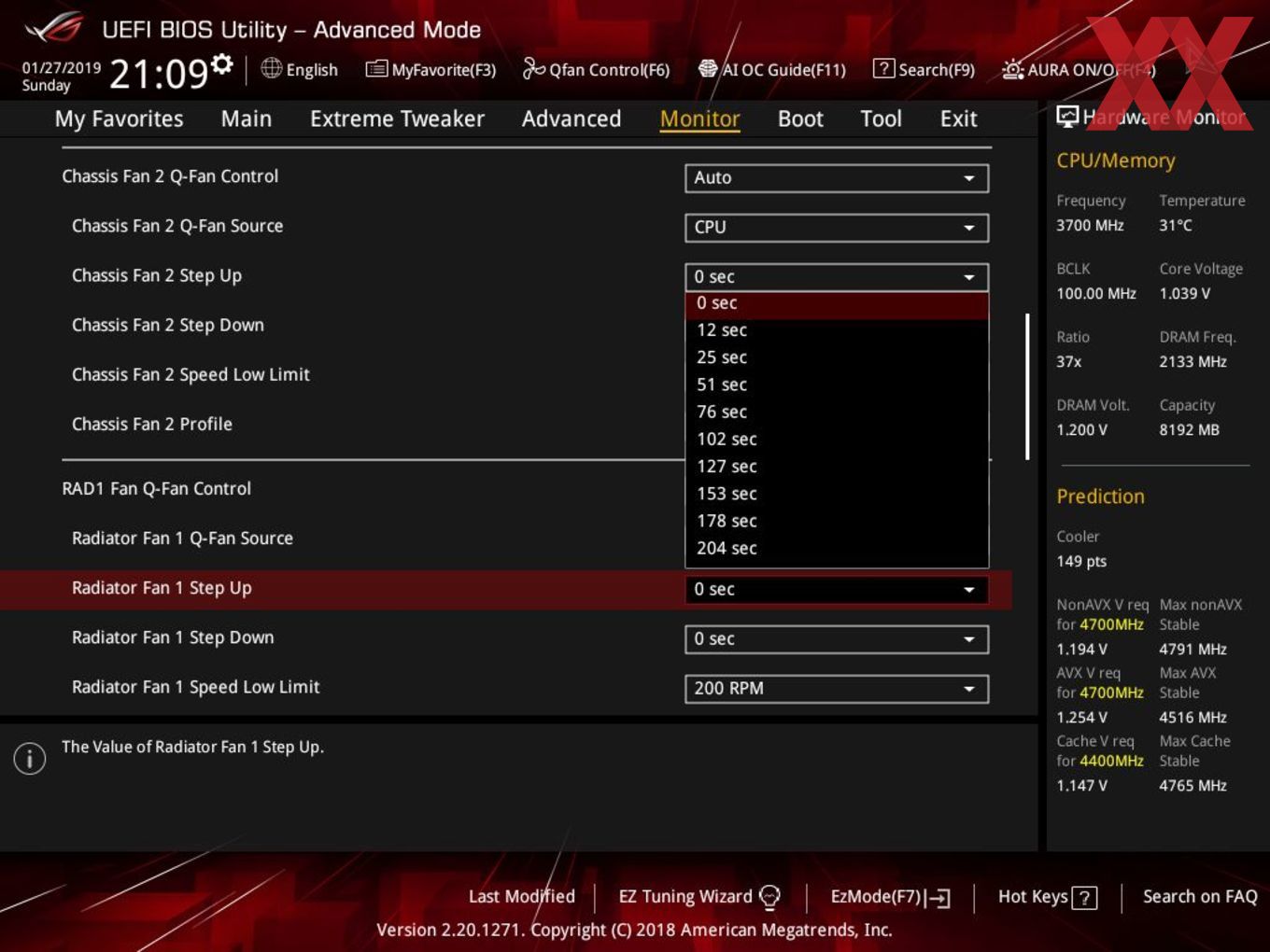Select 51 sec option
1270x952 pixels.
pyautogui.click(x=837, y=385)
